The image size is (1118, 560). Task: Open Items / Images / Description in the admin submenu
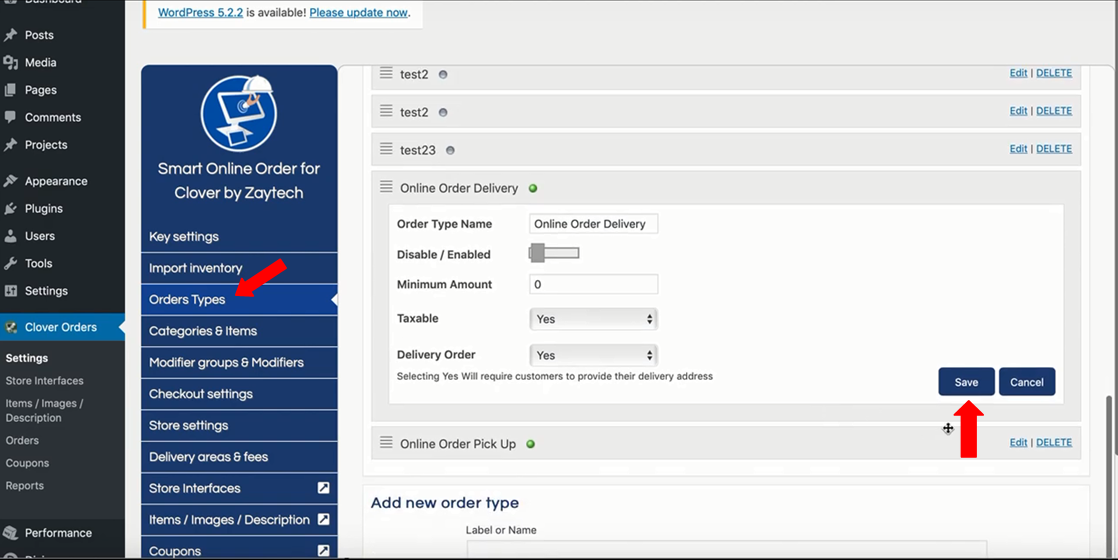point(44,410)
